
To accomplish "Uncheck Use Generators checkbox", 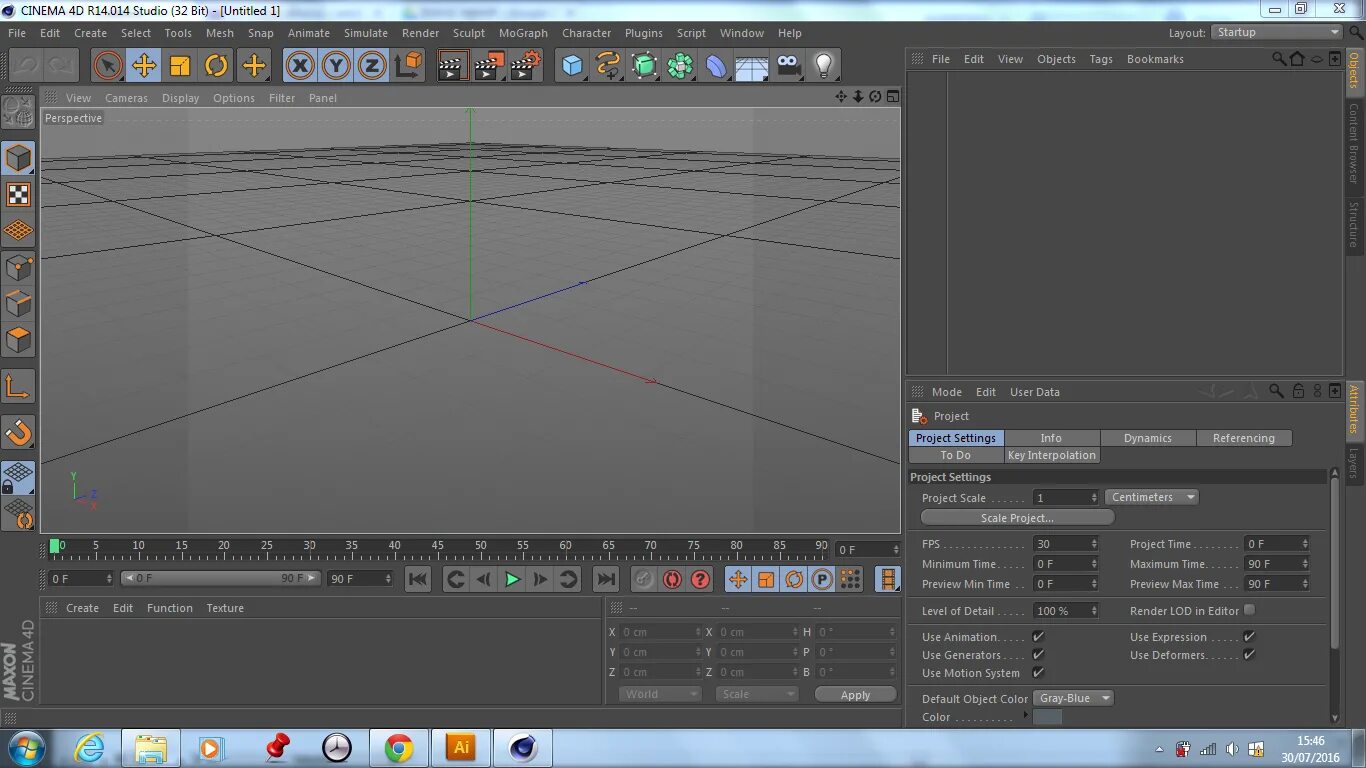I will (x=1038, y=655).
